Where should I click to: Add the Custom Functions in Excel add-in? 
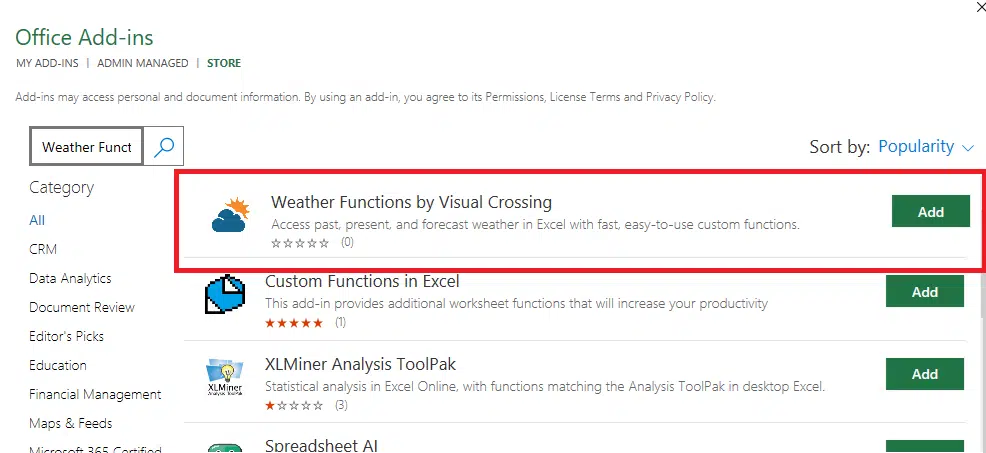[x=924, y=292]
